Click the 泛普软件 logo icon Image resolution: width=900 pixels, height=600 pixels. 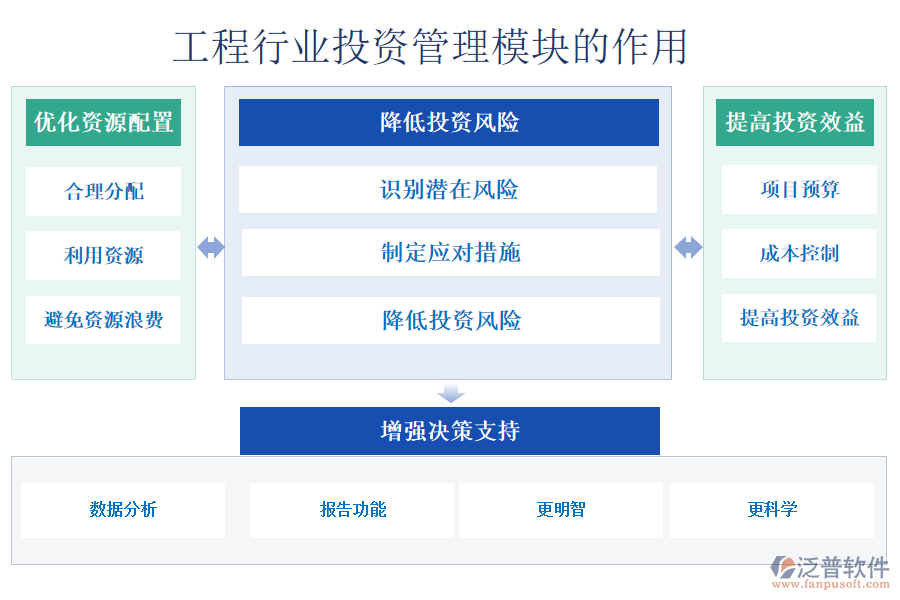coord(783,566)
